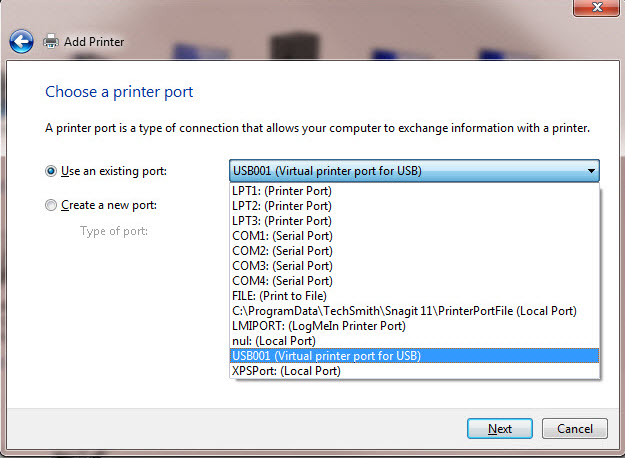Click the Add Printer icon in title

click(x=51, y=41)
